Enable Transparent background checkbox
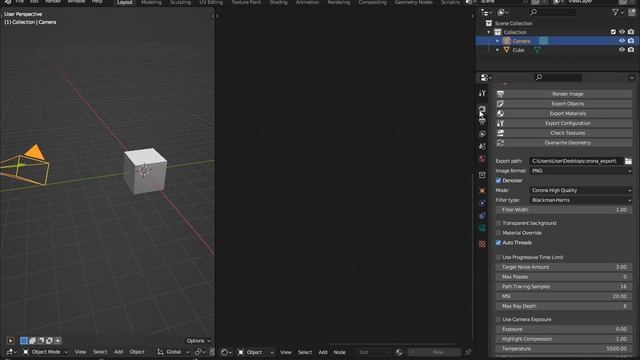The height and width of the screenshot is (360, 640). point(498,223)
